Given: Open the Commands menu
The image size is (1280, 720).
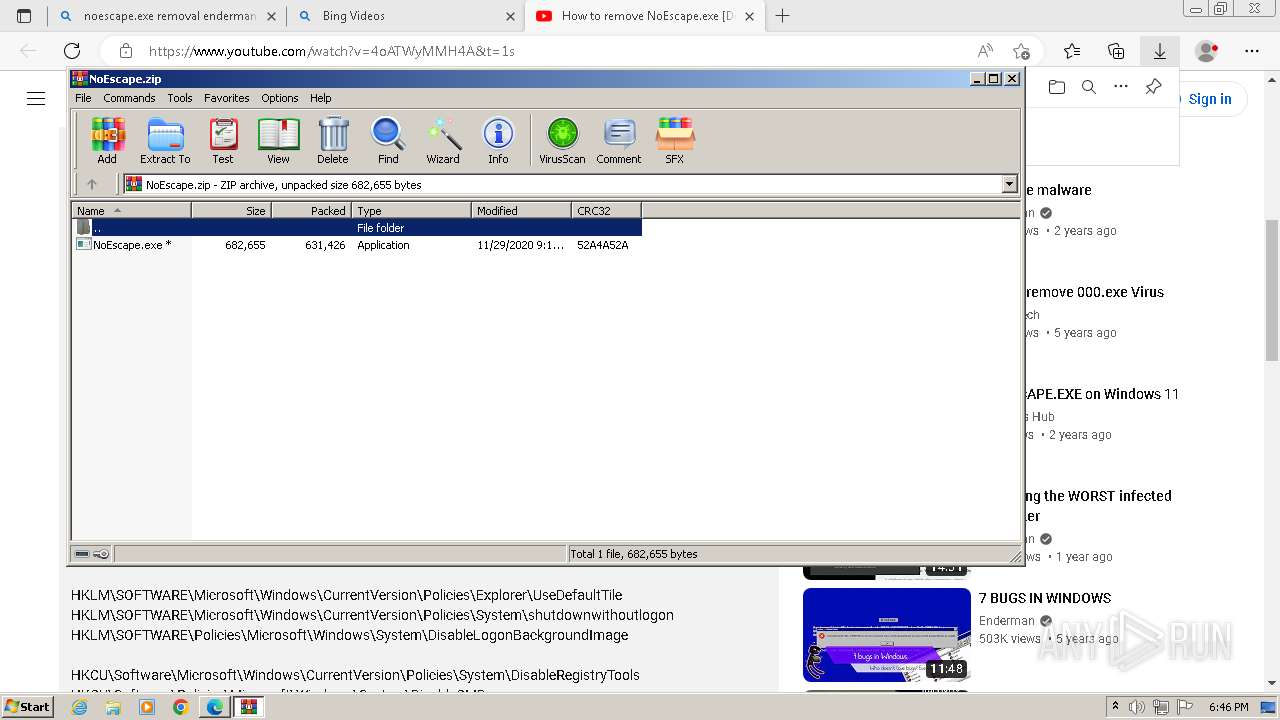Looking at the screenshot, I should [129, 98].
